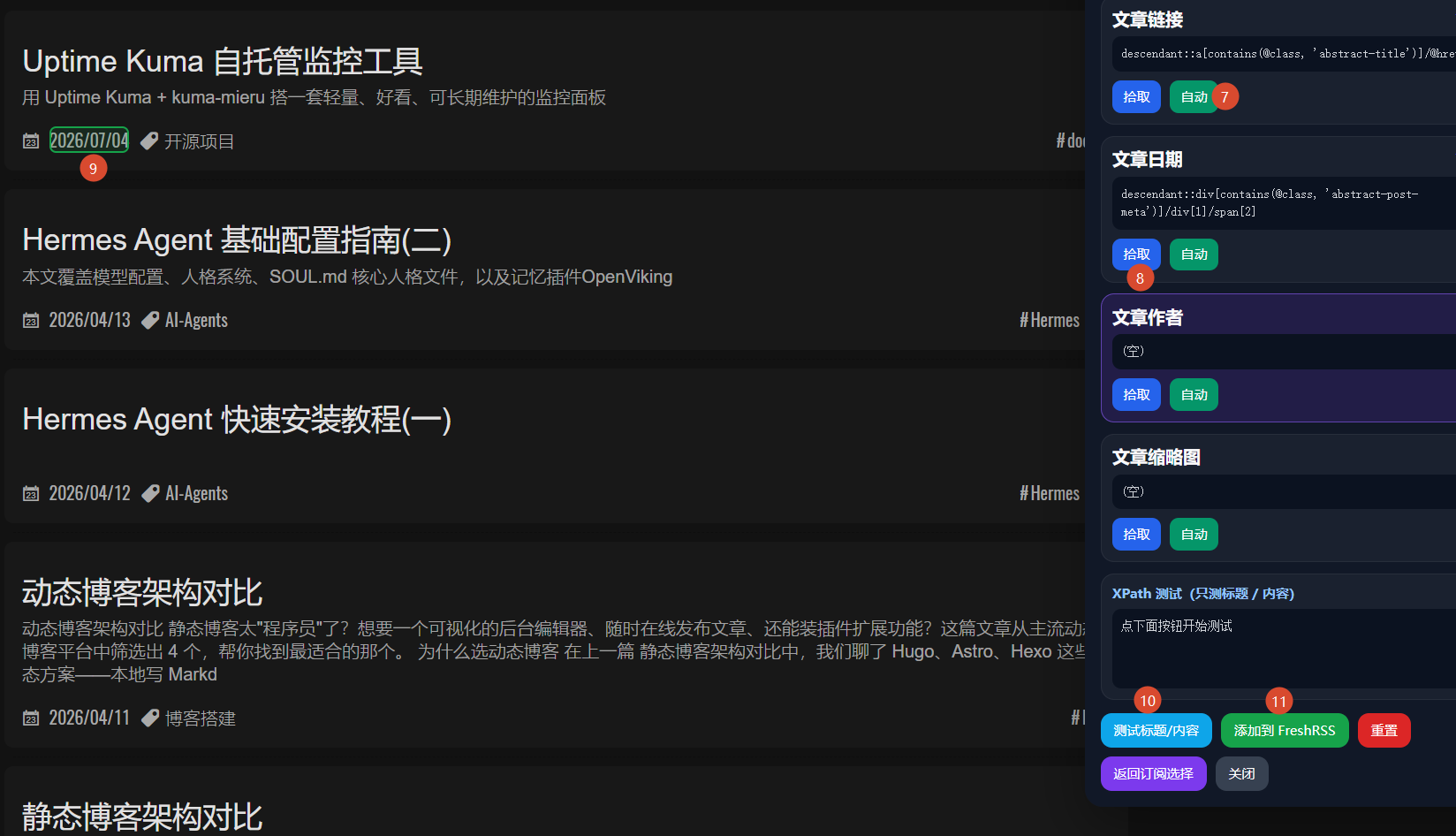
Task: Click the calendar icon beside 2026/04/12
Action: coord(31,493)
